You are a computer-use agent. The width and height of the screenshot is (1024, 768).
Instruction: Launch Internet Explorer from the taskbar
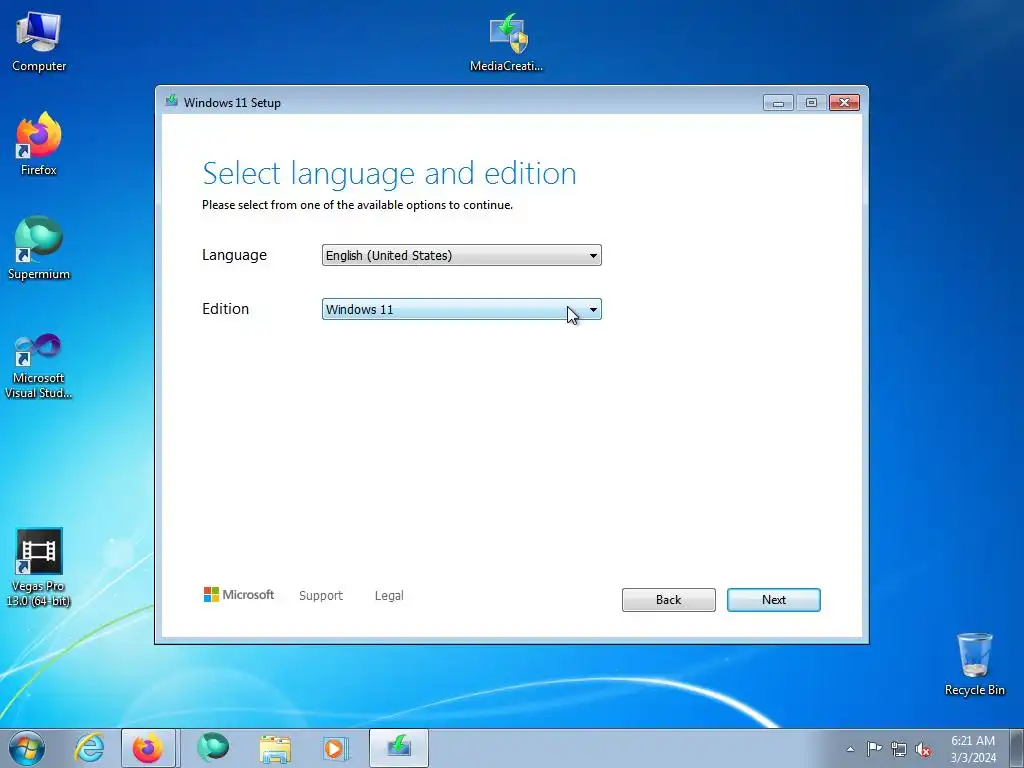click(89, 748)
